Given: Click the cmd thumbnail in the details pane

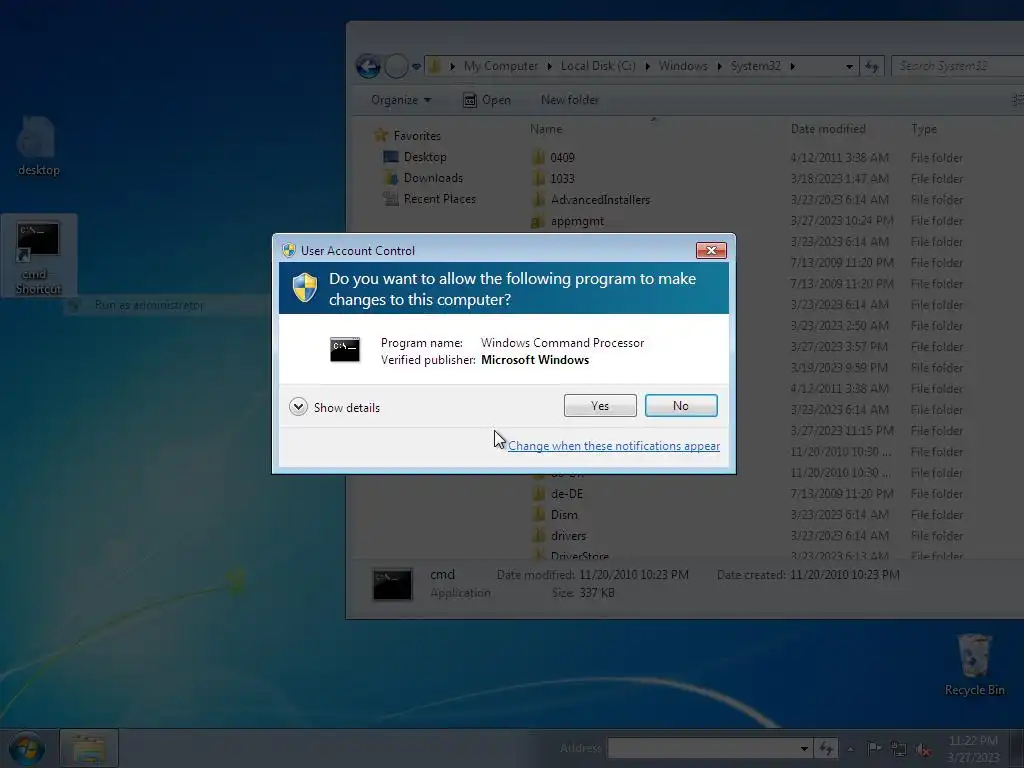Looking at the screenshot, I should [x=392, y=584].
